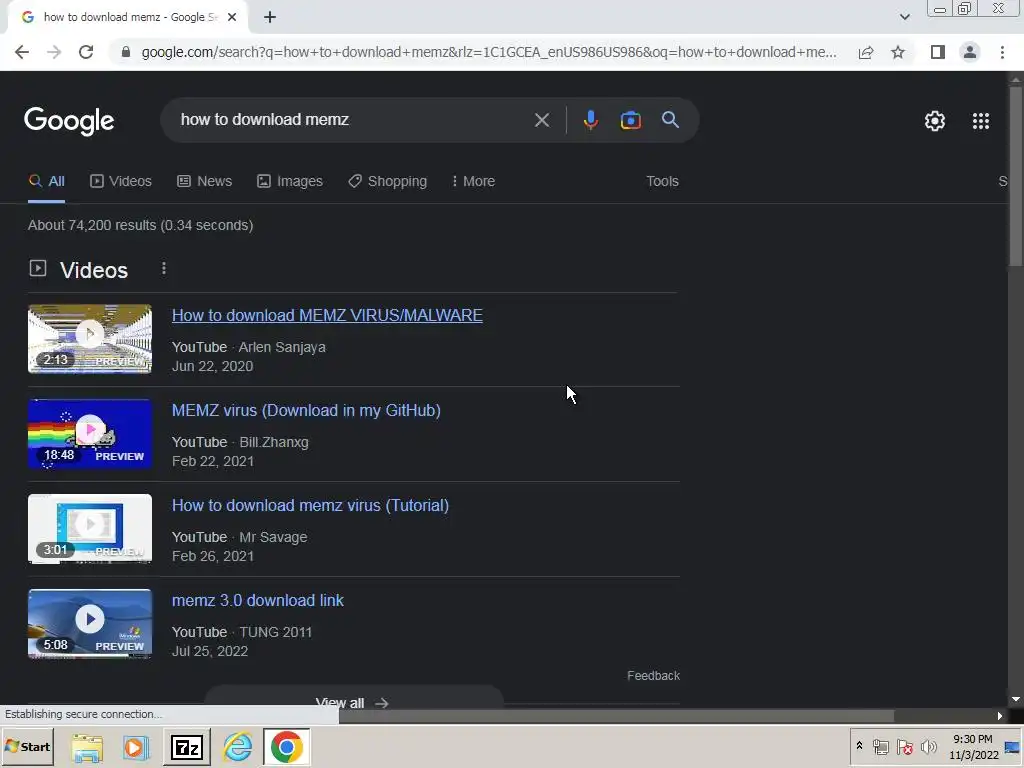Open Chrome's three-dot menu
Image resolution: width=1024 pixels, height=768 pixels.
coord(1002,52)
